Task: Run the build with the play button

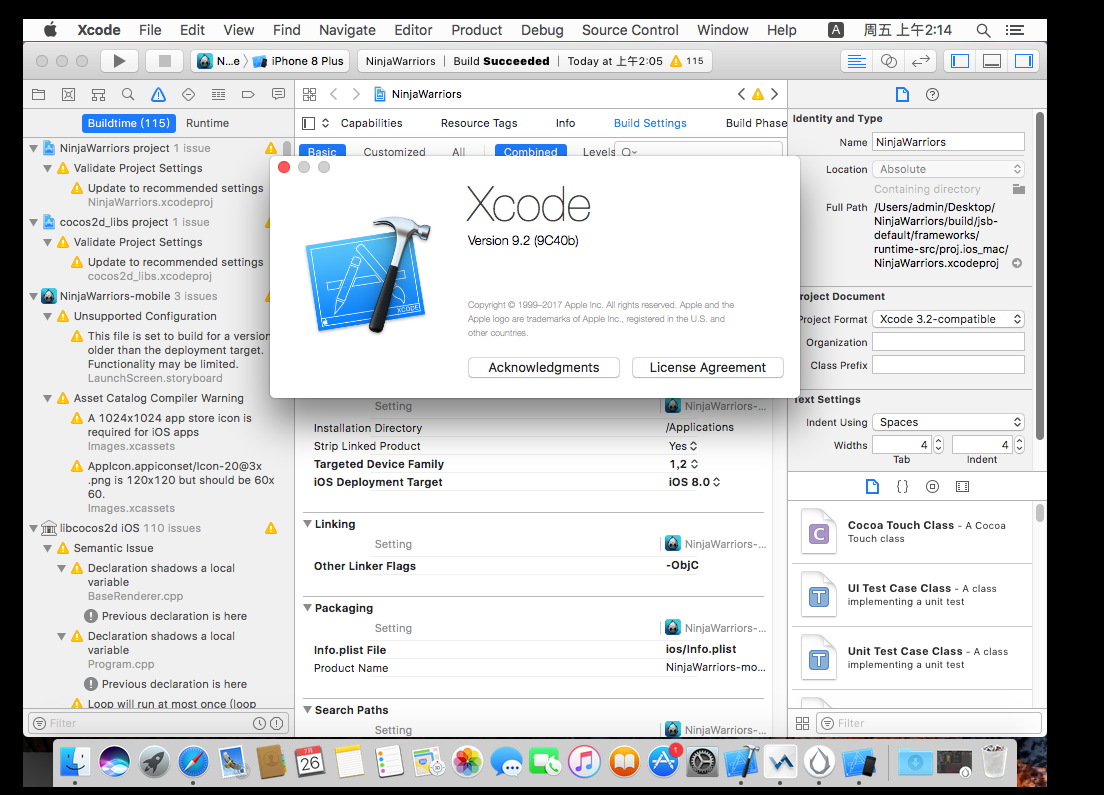Action: 119,61
